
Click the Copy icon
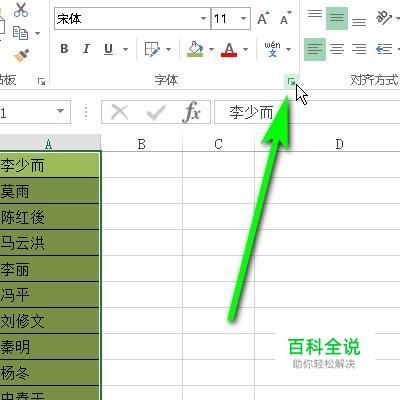(20, 33)
